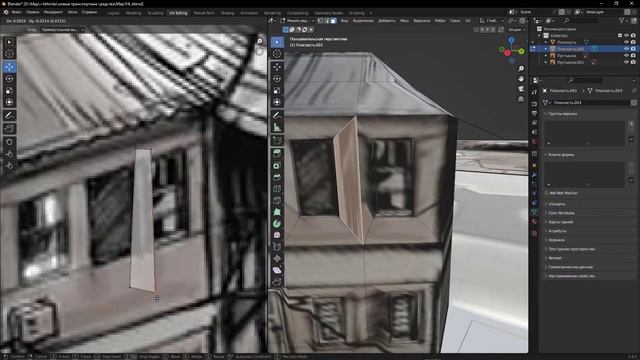Expand the Пустышка object in outliner

pyautogui.click(x=546, y=56)
